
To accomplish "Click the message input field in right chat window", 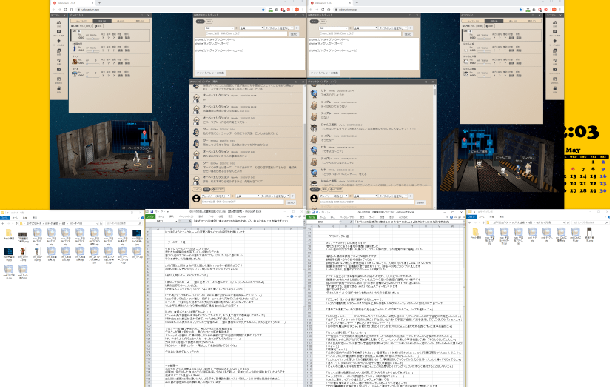I will tap(367, 202).
